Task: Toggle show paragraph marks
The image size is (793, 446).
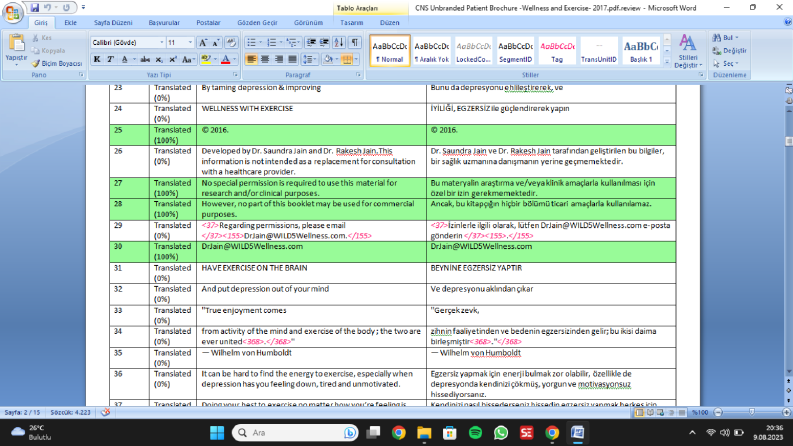Action: tap(355, 42)
